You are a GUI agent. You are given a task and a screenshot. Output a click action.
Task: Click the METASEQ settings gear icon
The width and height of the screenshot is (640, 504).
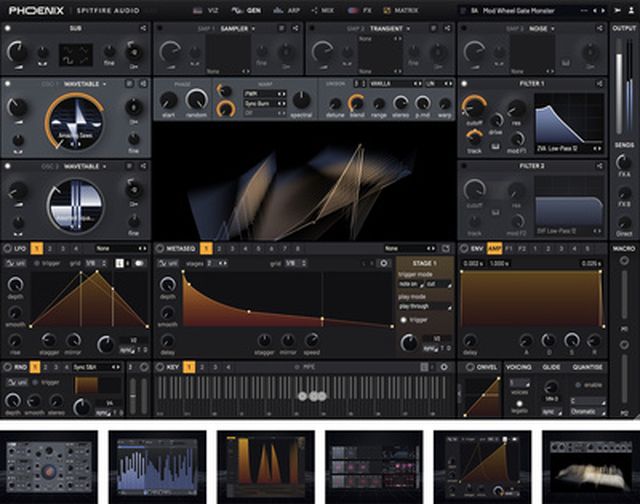(384, 263)
